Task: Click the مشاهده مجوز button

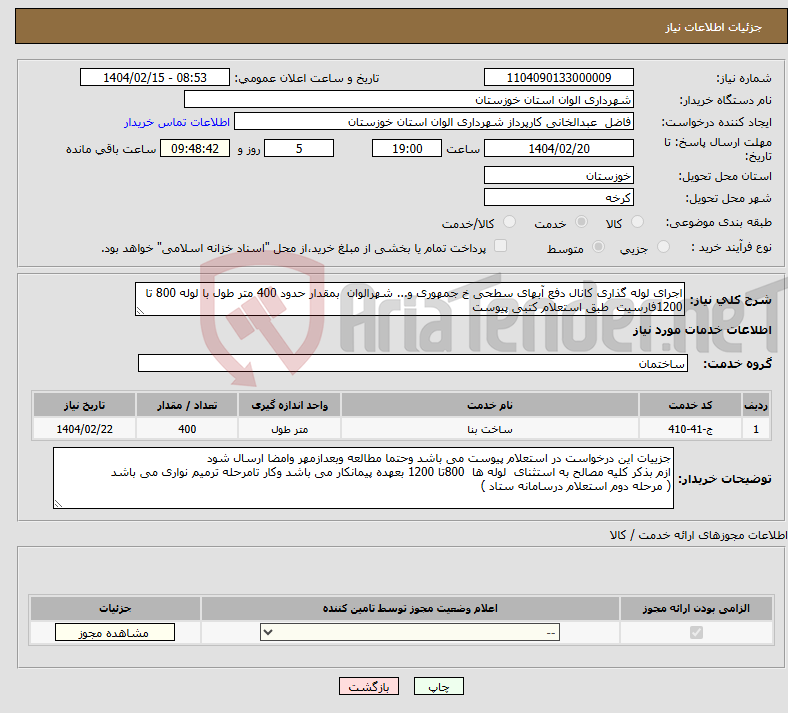Action: pyautogui.click(x=115, y=632)
